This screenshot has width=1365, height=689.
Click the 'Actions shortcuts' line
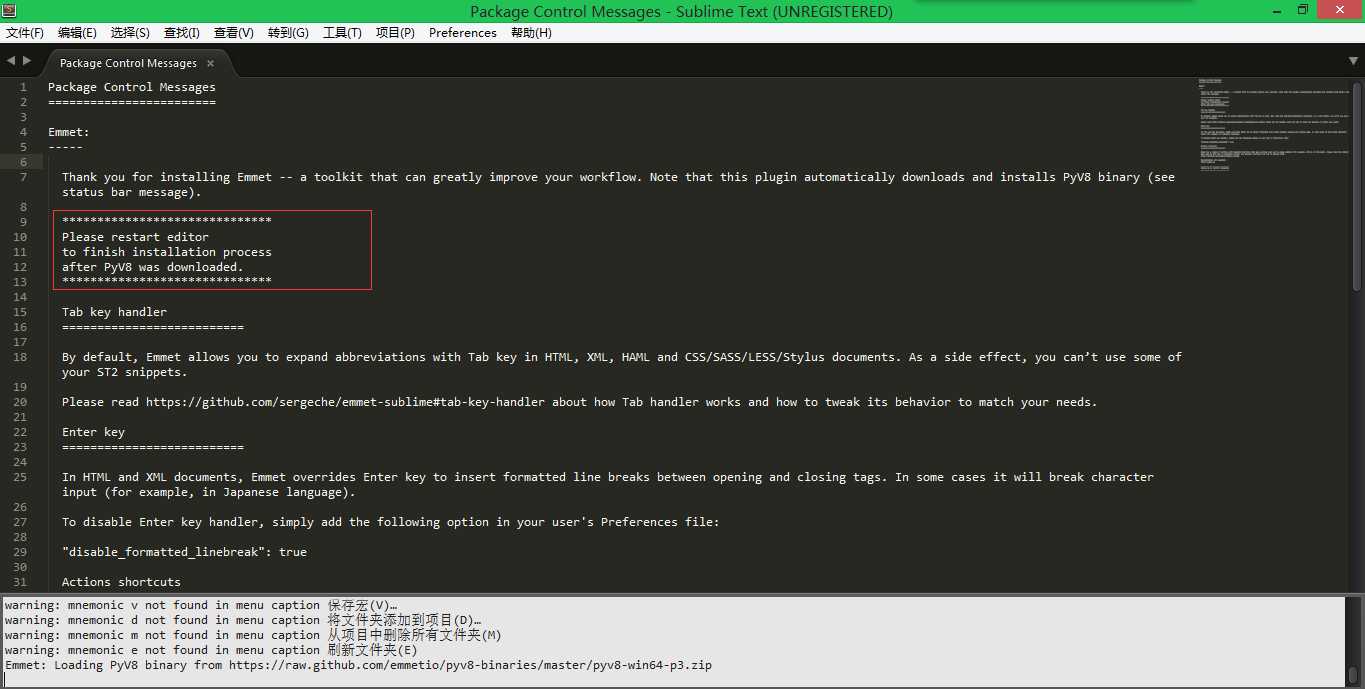(121, 582)
